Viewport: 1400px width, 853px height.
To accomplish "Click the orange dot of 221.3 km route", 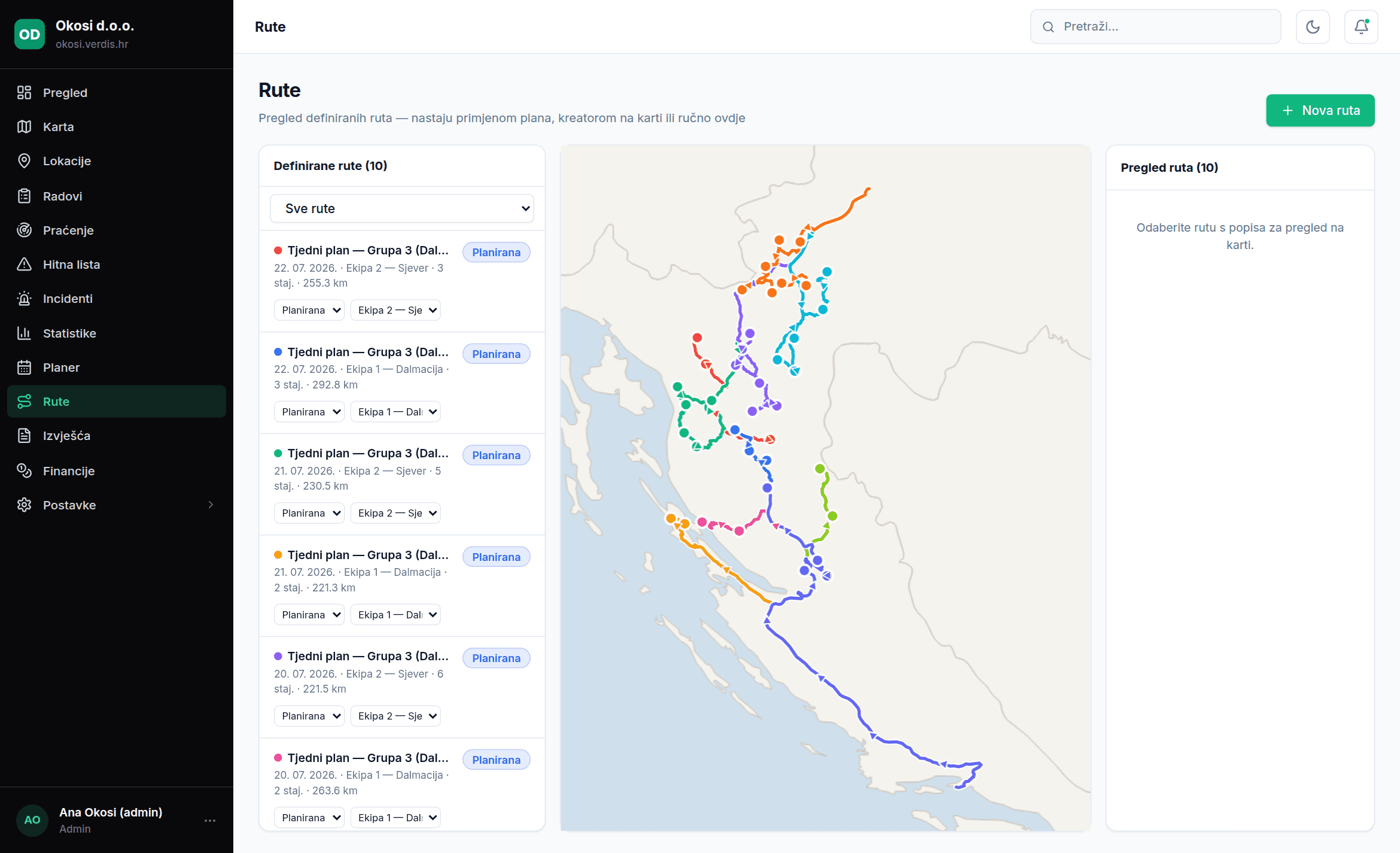I will (x=278, y=555).
